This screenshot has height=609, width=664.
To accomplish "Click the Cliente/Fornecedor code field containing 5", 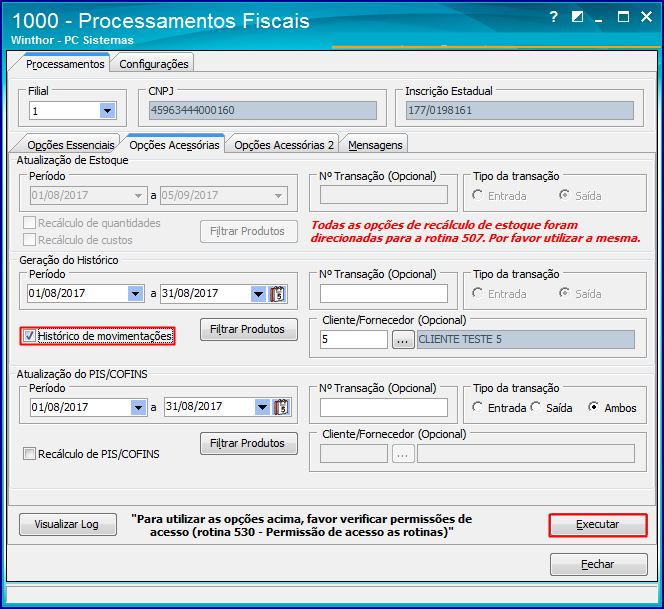I will 354,340.
